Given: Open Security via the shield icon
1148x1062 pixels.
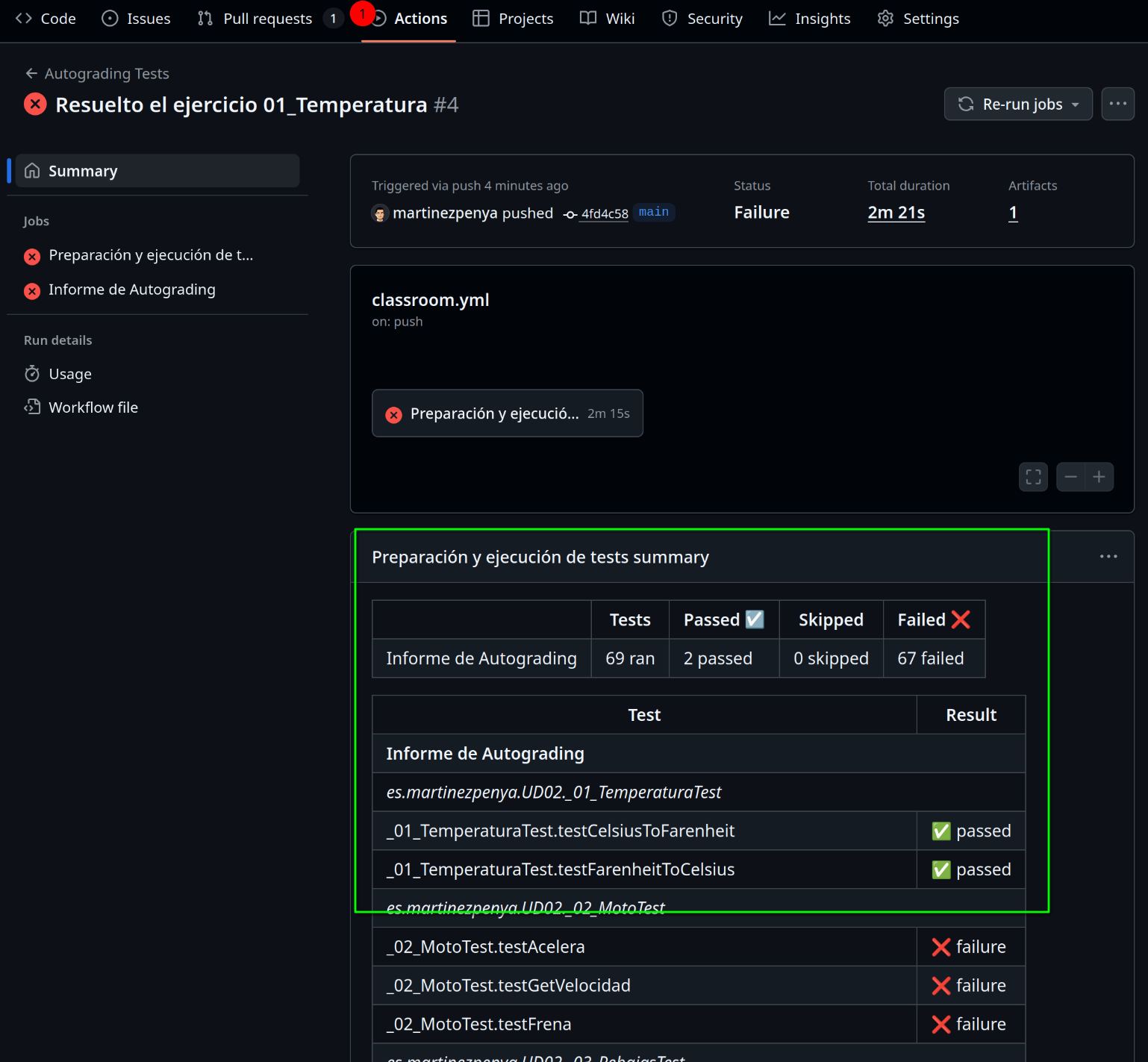Looking at the screenshot, I should pos(670,18).
